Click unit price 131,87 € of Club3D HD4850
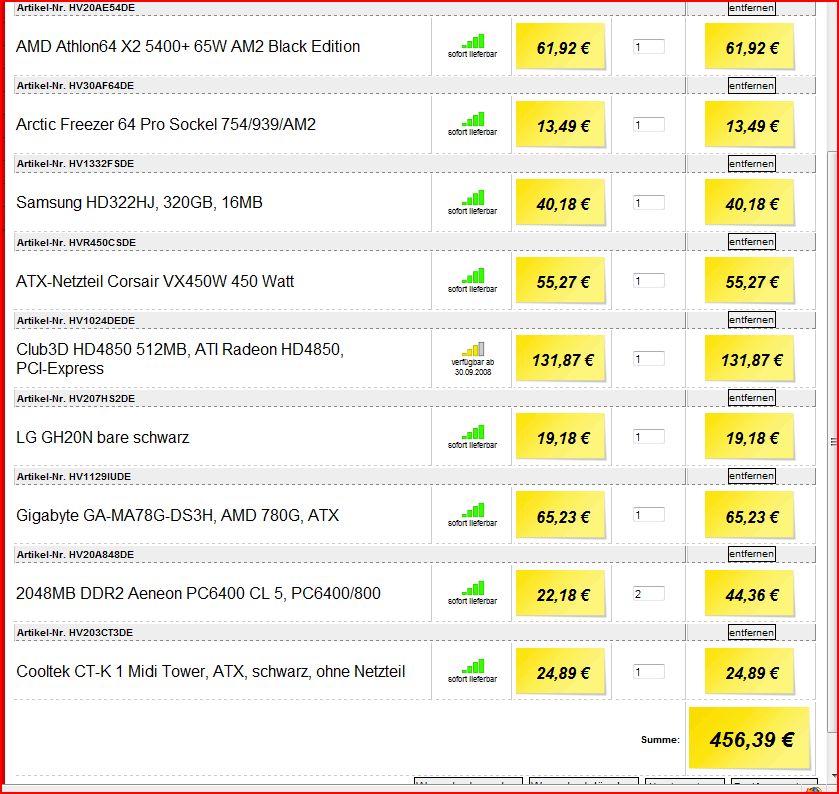The height and width of the screenshot is (794, 839). (x=561, y=360)
